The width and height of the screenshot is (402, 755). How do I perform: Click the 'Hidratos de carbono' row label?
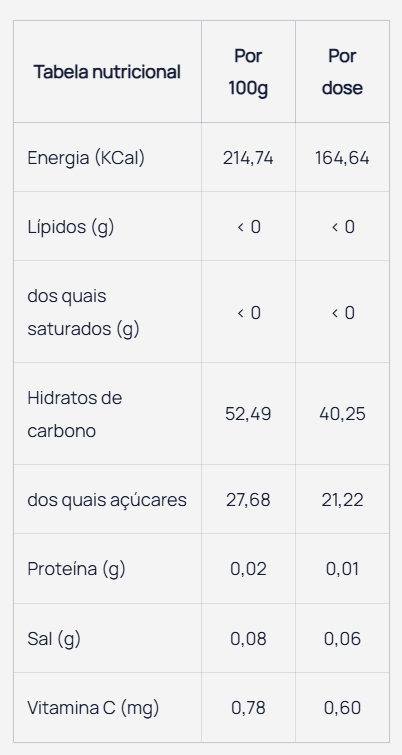pyautogui.click(x=75, y=414)
